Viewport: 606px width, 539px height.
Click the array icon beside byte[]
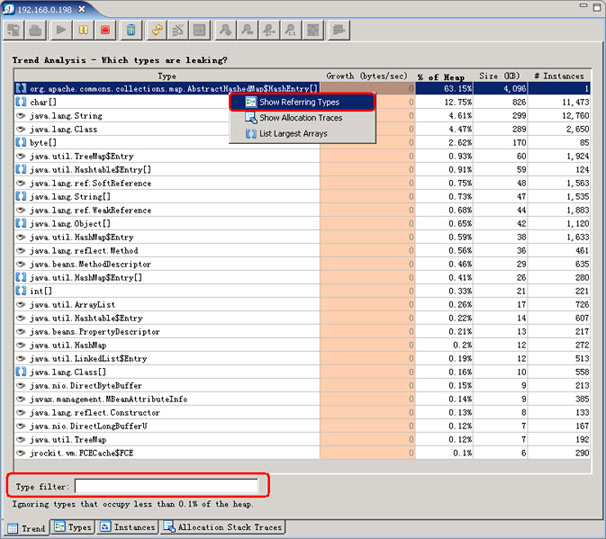coord(21,143)
